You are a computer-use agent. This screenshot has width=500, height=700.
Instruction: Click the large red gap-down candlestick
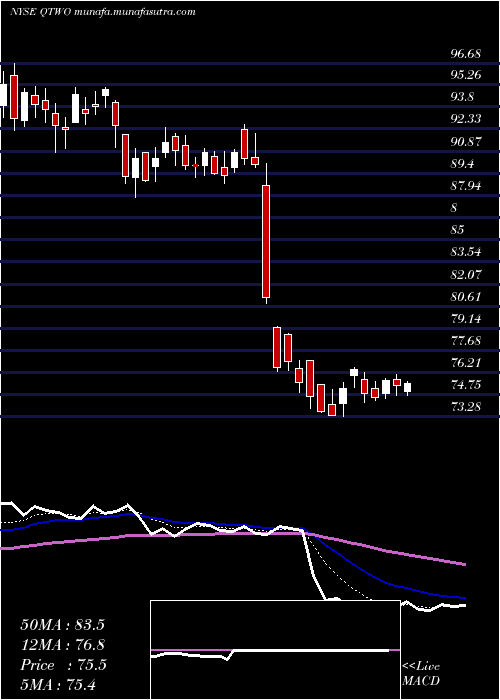point(266,242)
